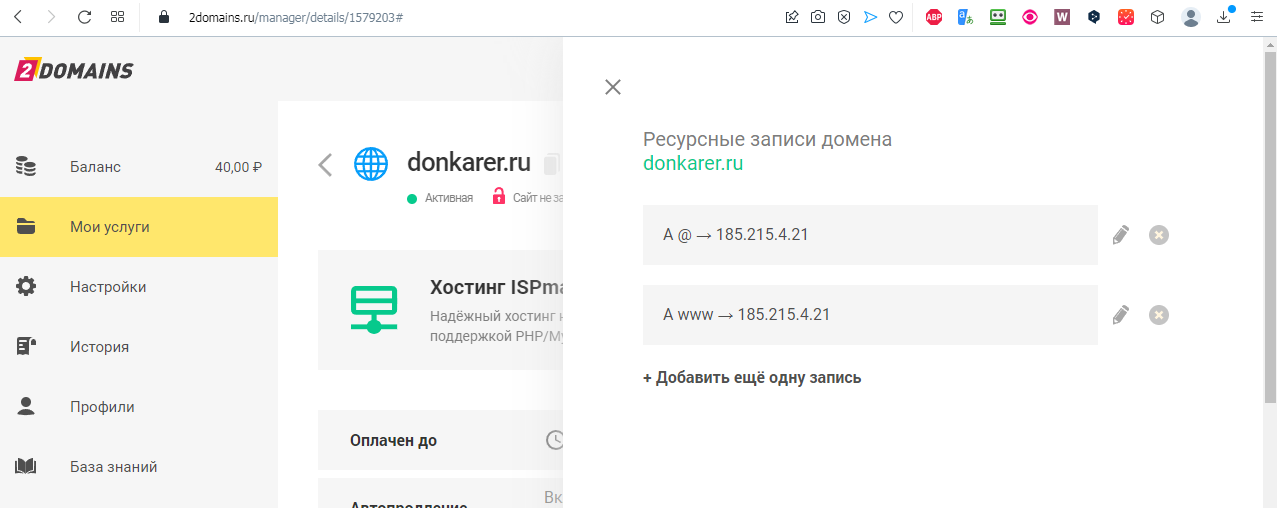Click the 40,00 ₽ balance amount
Screen dimensions: 1277x508
(x=238, y=167)
